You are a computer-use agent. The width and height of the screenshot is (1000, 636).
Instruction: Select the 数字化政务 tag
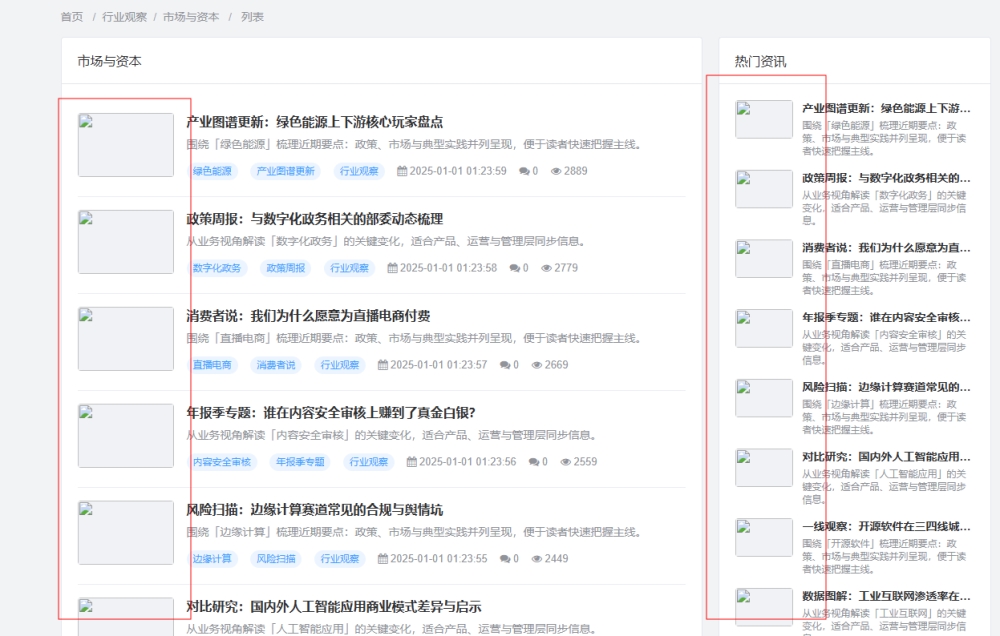coord(217,268)
